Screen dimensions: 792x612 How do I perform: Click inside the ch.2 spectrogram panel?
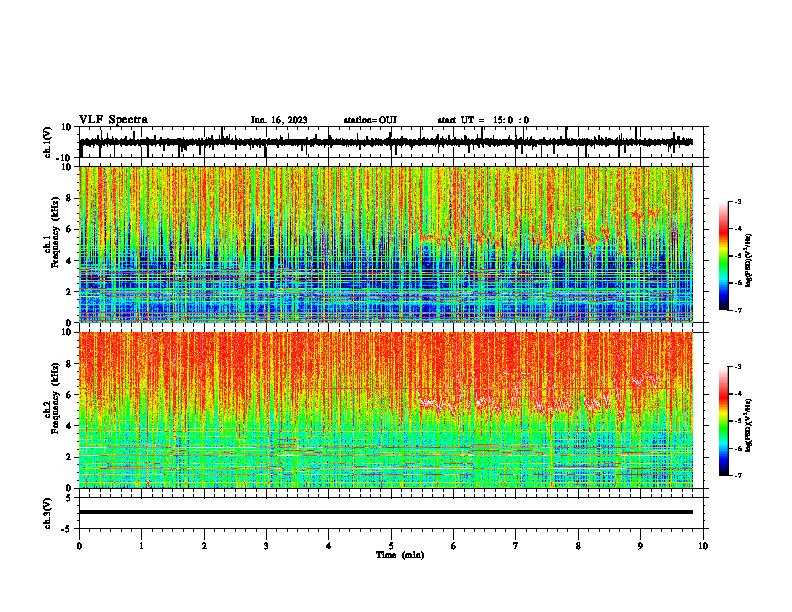coord(386,410)
